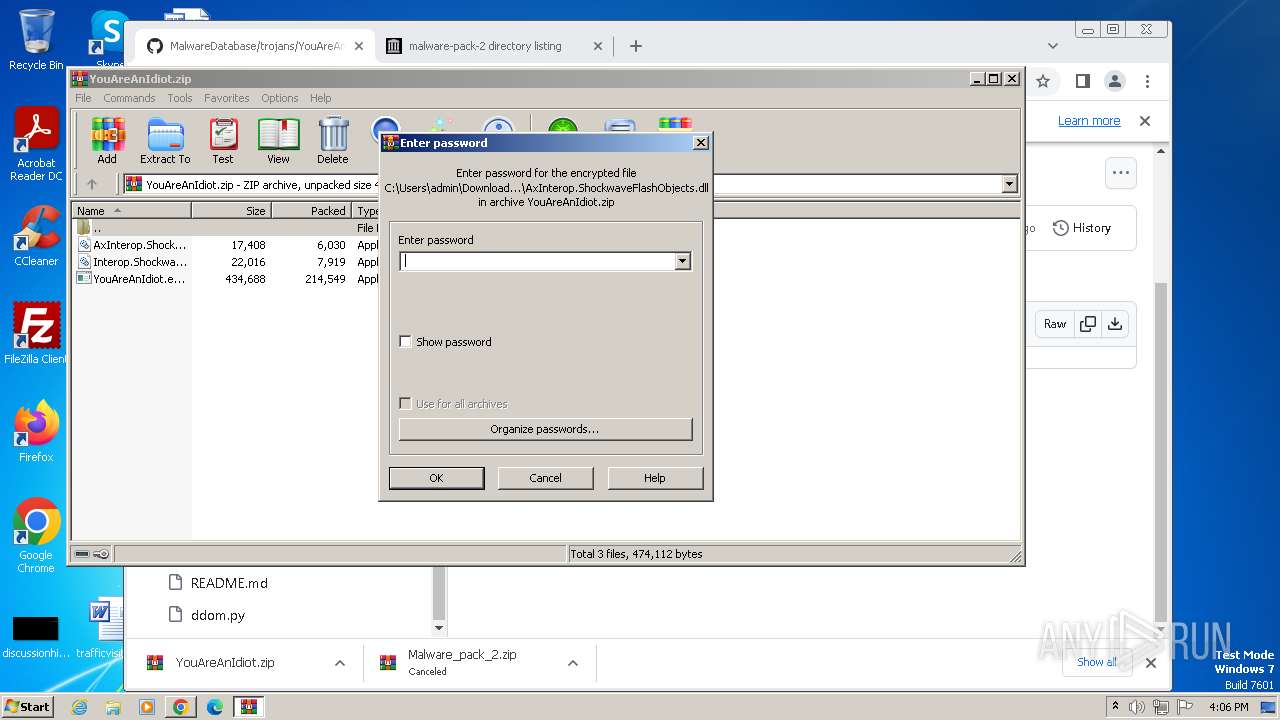This screenshot has width=1280, height=720.
Task: Open the Windows Start menu
Action: click(28, 706)
